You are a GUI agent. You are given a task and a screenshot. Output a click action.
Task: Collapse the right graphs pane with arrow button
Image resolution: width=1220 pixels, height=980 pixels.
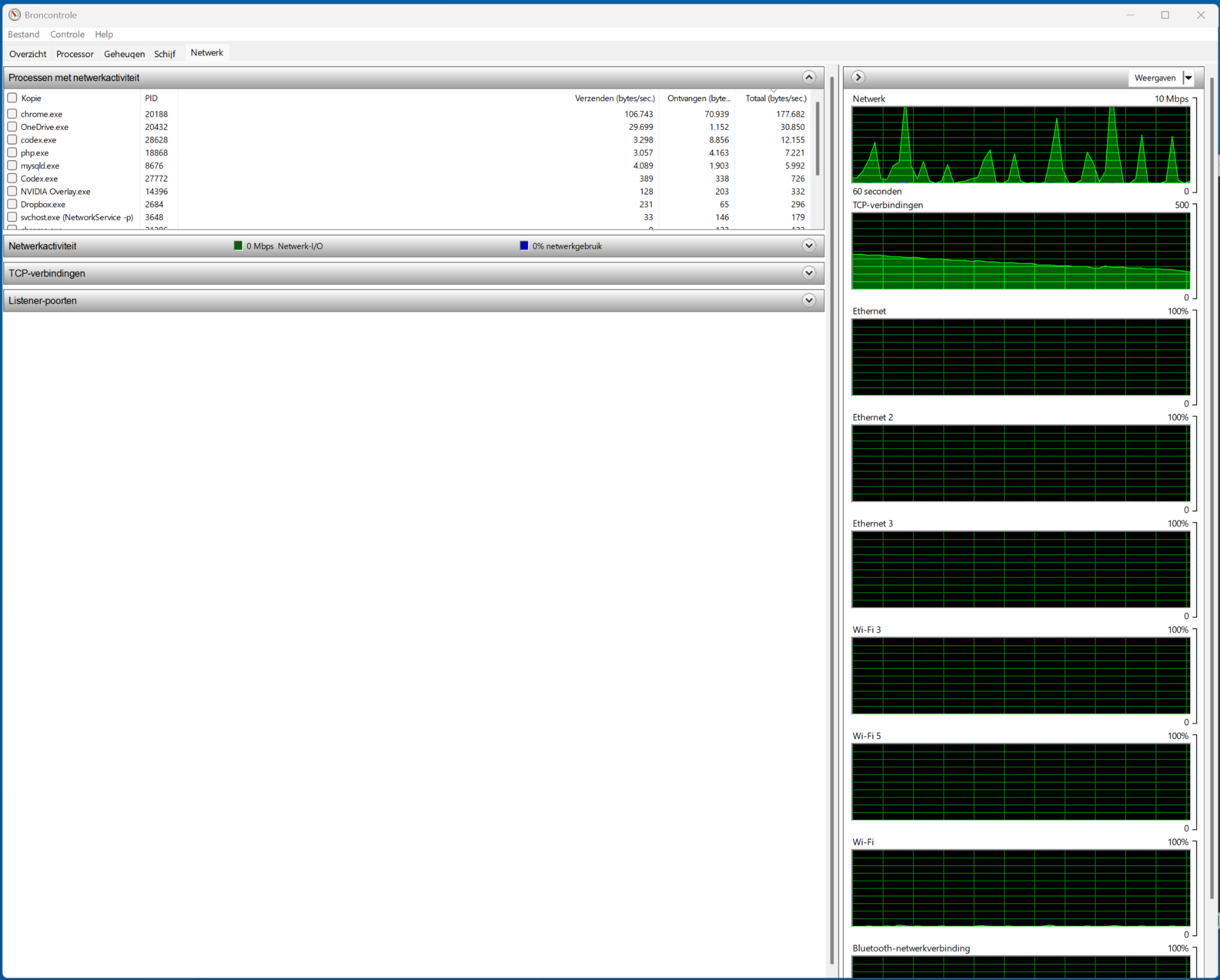click(x=858, y=77)
